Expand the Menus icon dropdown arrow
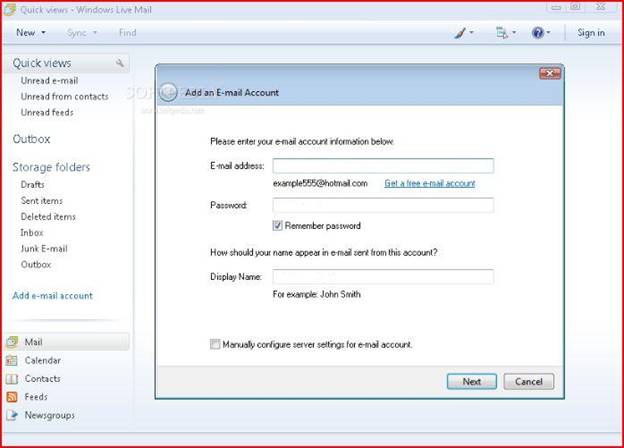The width and height of the screenshot is (624, 448). [514, 33]
